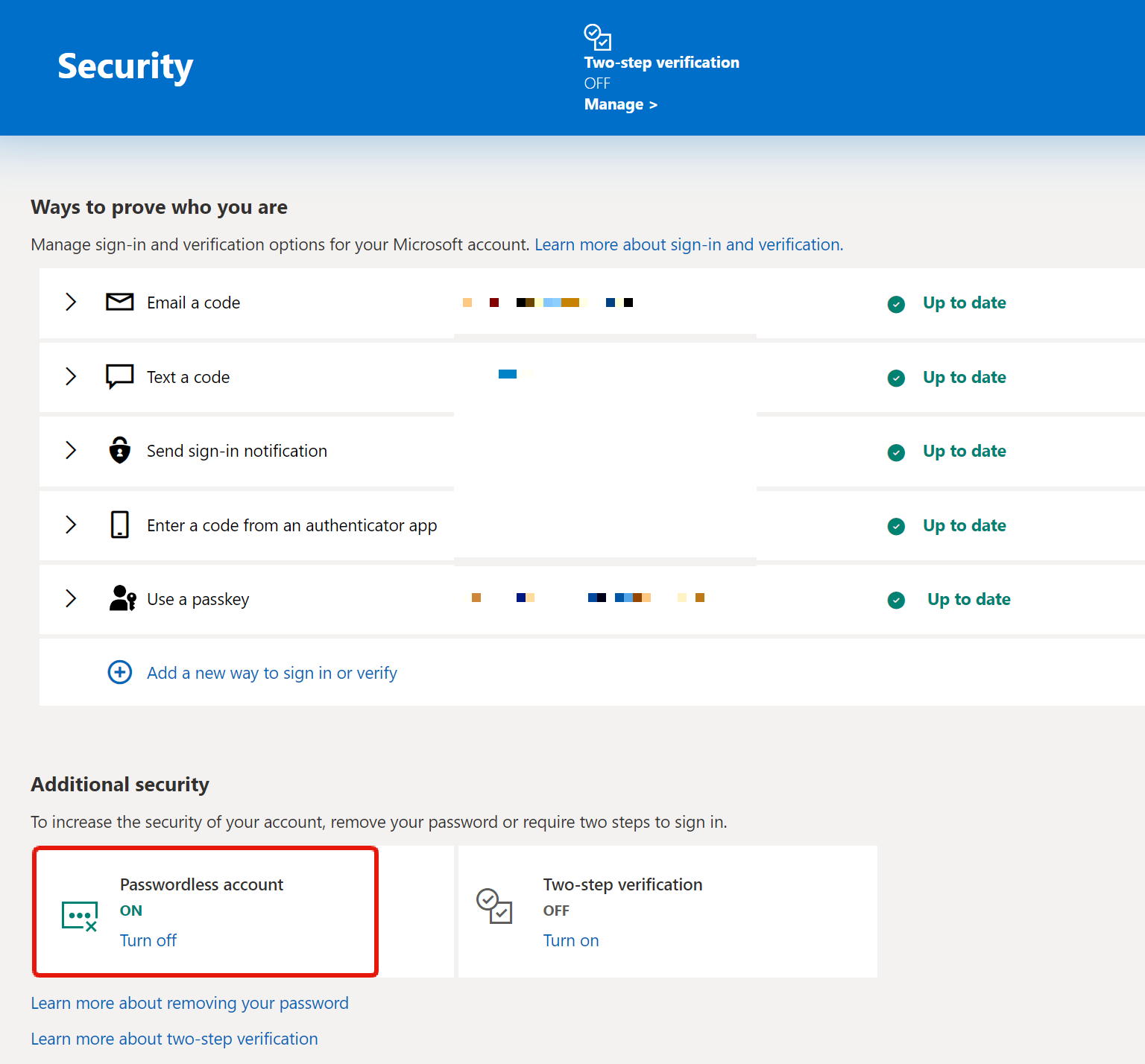This screenshot has height=1064, width=1145.
Task: Click the green check icon in Text a code row
Action: pyautogui.click(x=896, y=379)
